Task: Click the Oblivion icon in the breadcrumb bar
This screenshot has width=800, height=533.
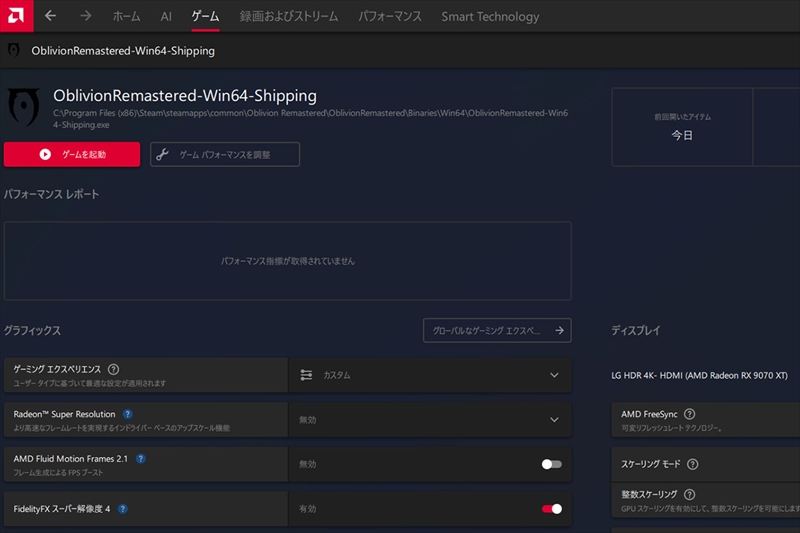Action: point(14,50)
